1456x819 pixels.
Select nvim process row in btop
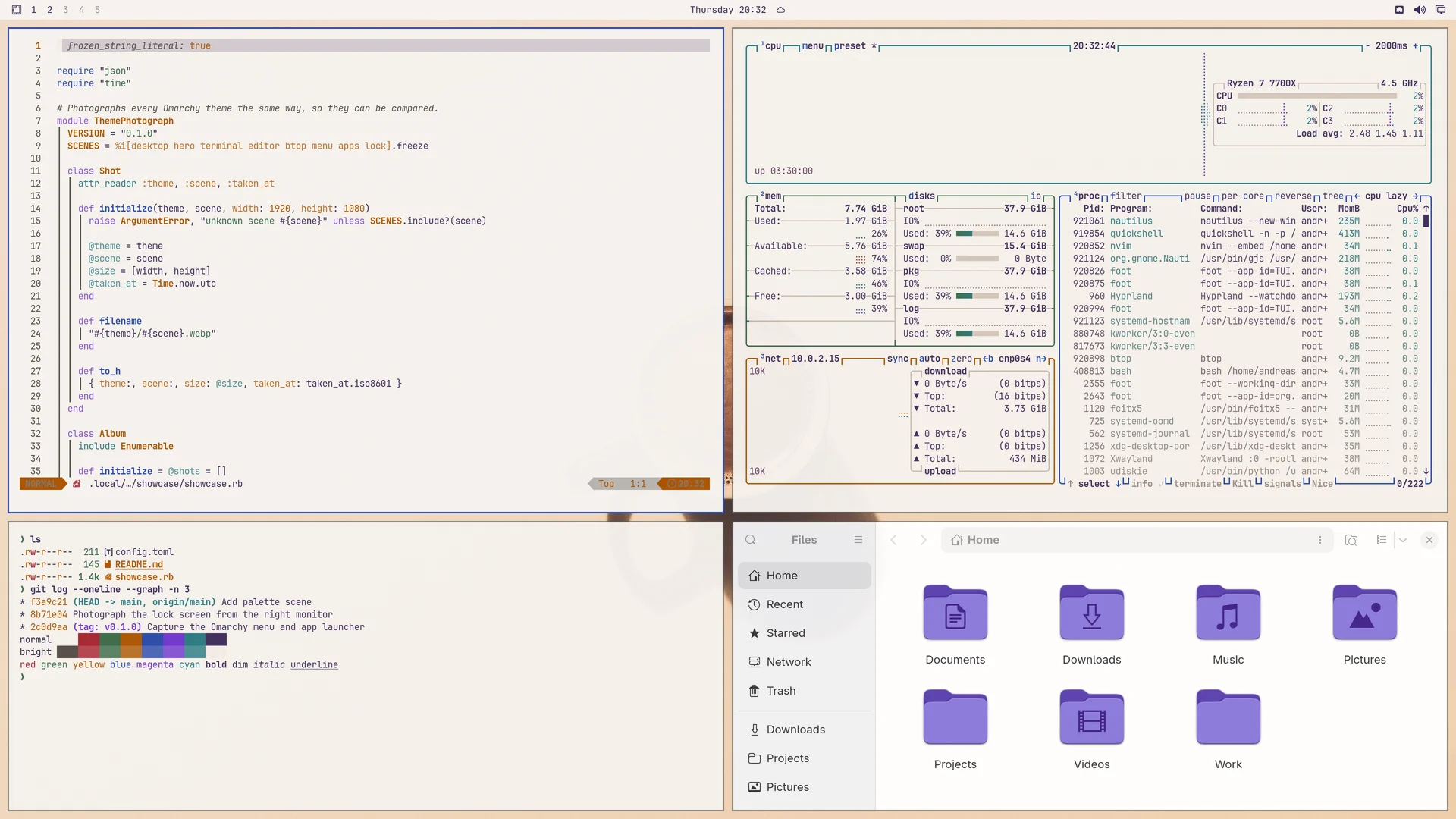(x=1244, y=246)
